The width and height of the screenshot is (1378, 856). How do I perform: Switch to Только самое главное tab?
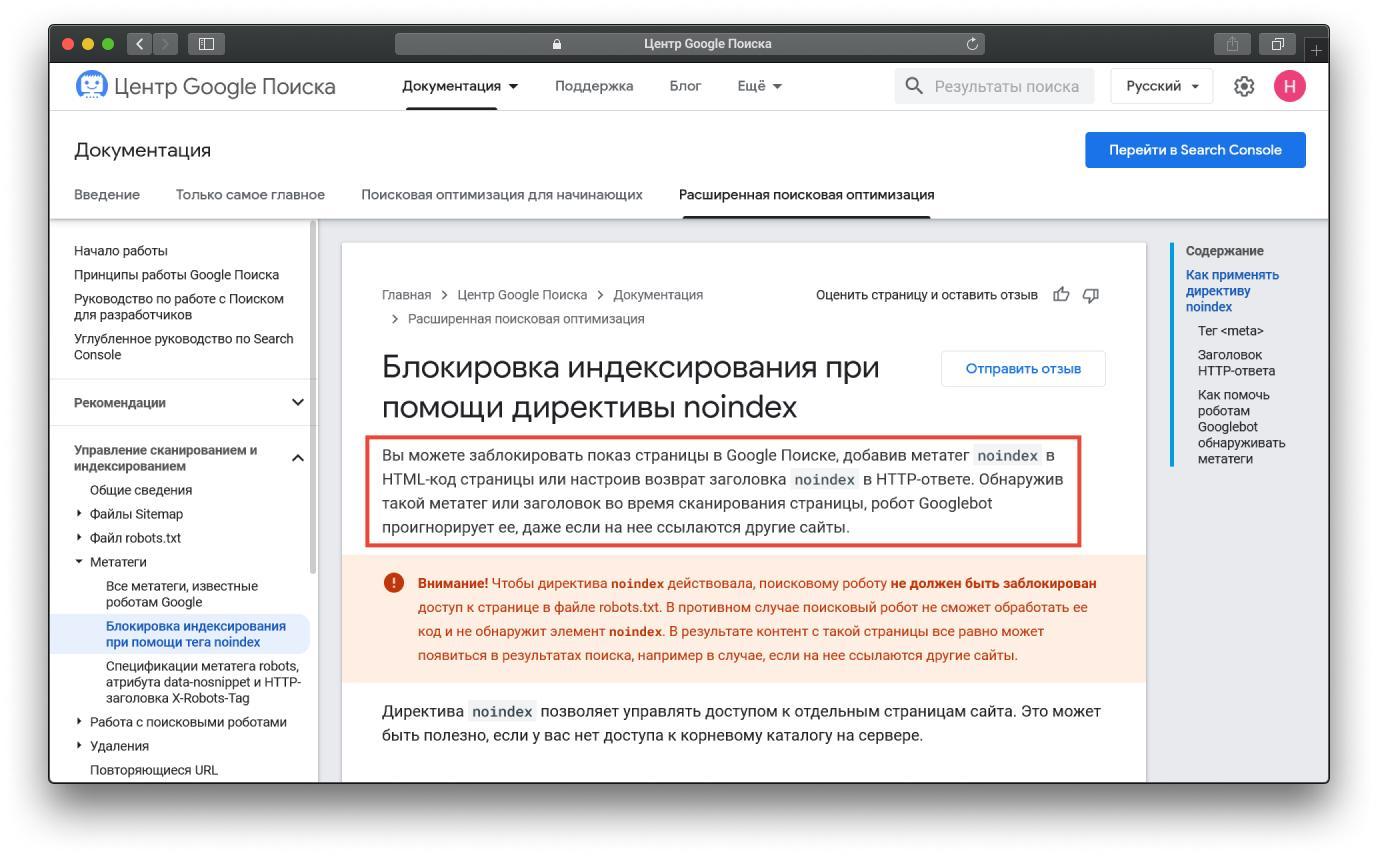[x=250, y=194]
